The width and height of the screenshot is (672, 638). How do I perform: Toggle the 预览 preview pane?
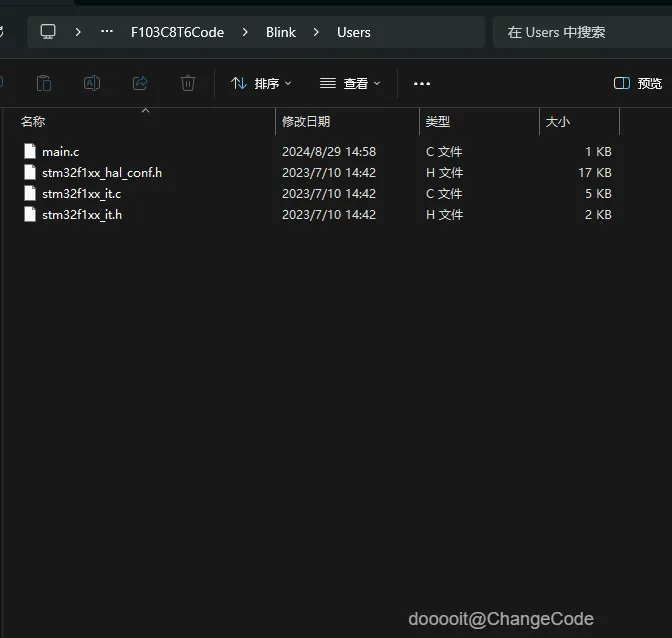[638, 83]
